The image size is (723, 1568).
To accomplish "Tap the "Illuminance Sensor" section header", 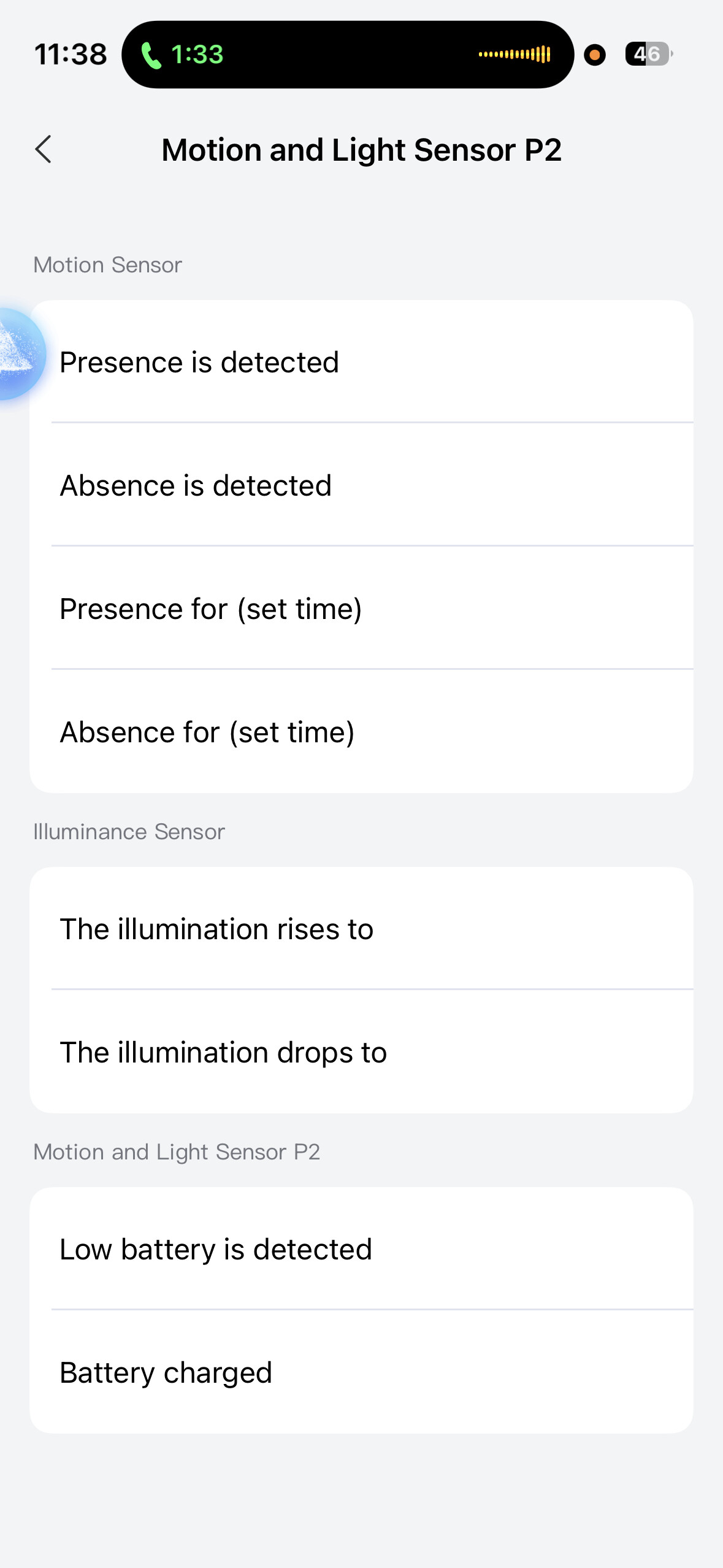I will point(129,832).
